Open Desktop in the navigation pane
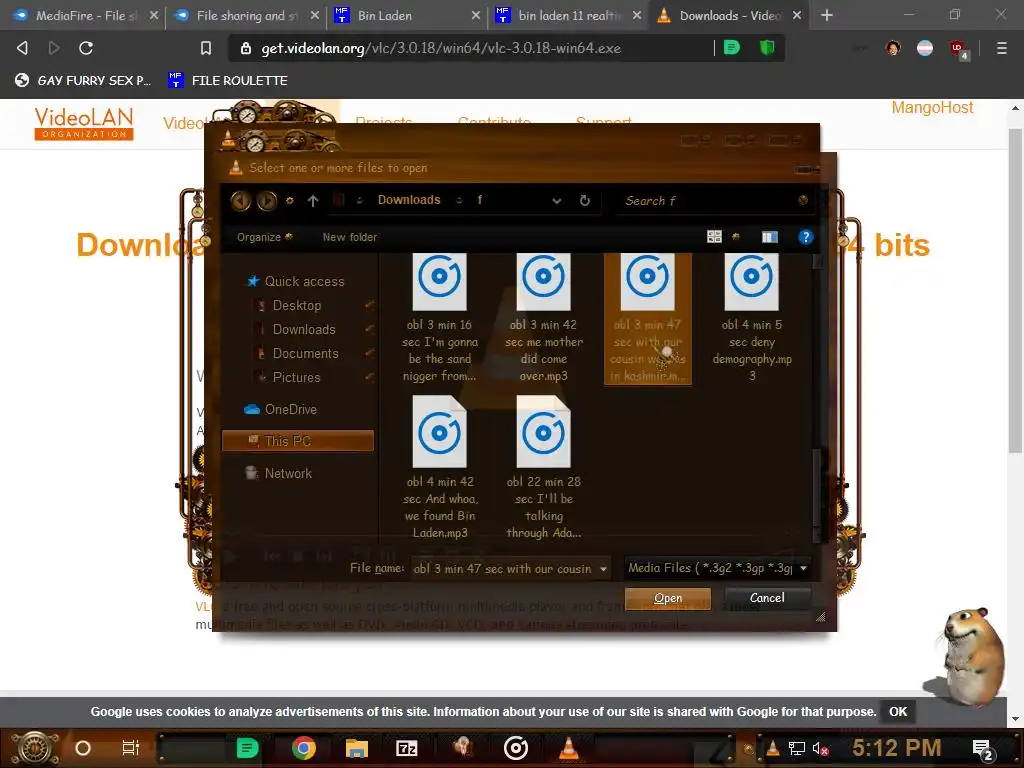The height and width of the screenshot is (768, 1024). [x=296, y=306]
